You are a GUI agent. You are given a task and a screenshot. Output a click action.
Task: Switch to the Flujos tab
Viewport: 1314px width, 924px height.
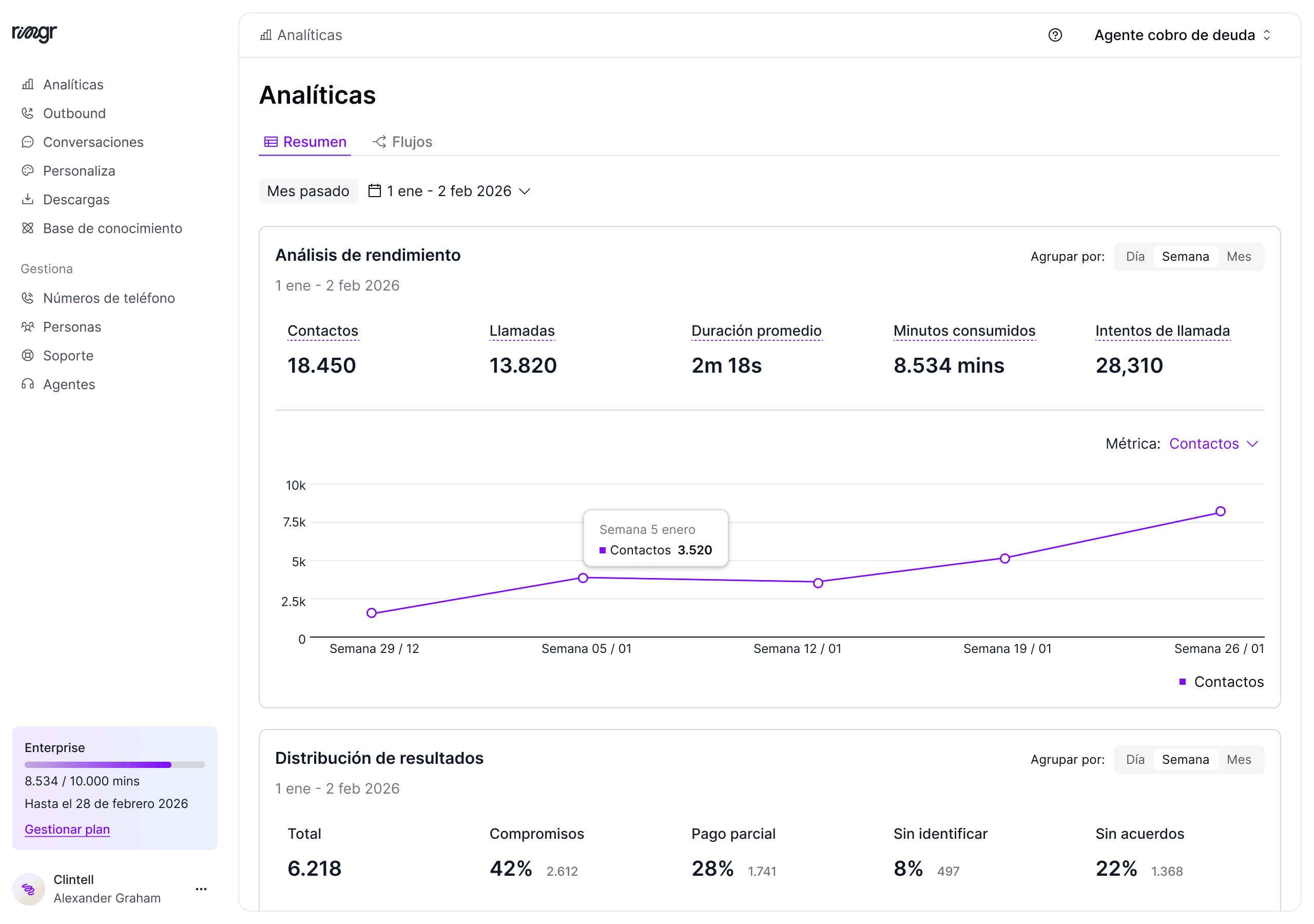click(402, 142)
